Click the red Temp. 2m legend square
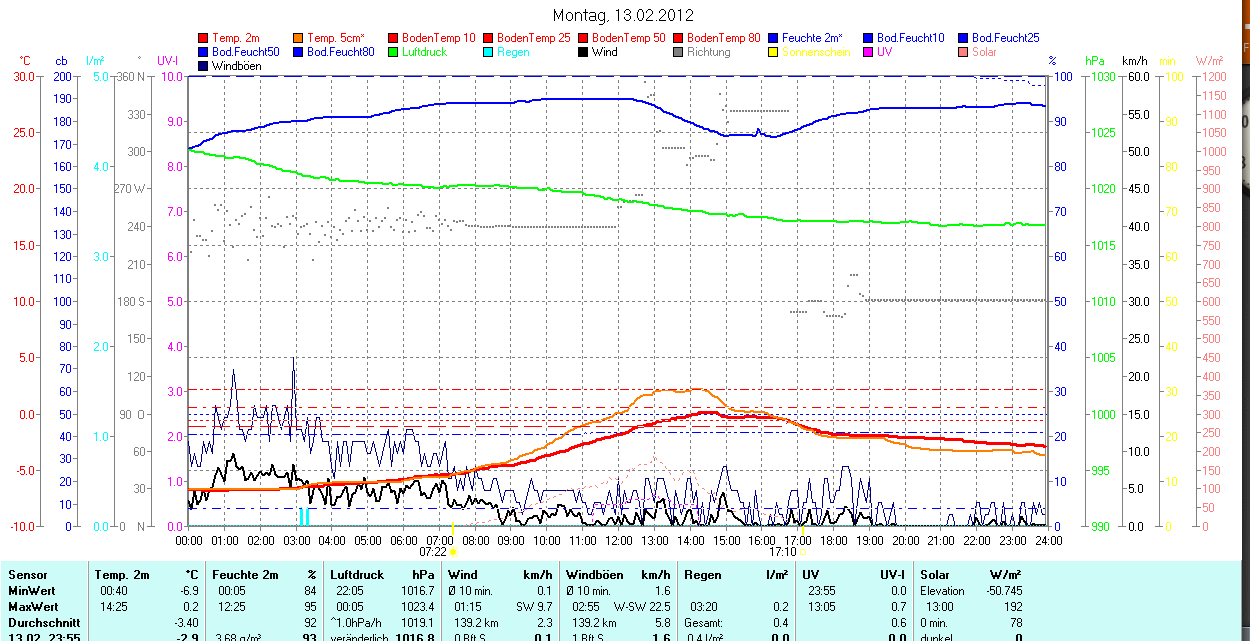Screen dimensions: 1250x641 [204, 38]
